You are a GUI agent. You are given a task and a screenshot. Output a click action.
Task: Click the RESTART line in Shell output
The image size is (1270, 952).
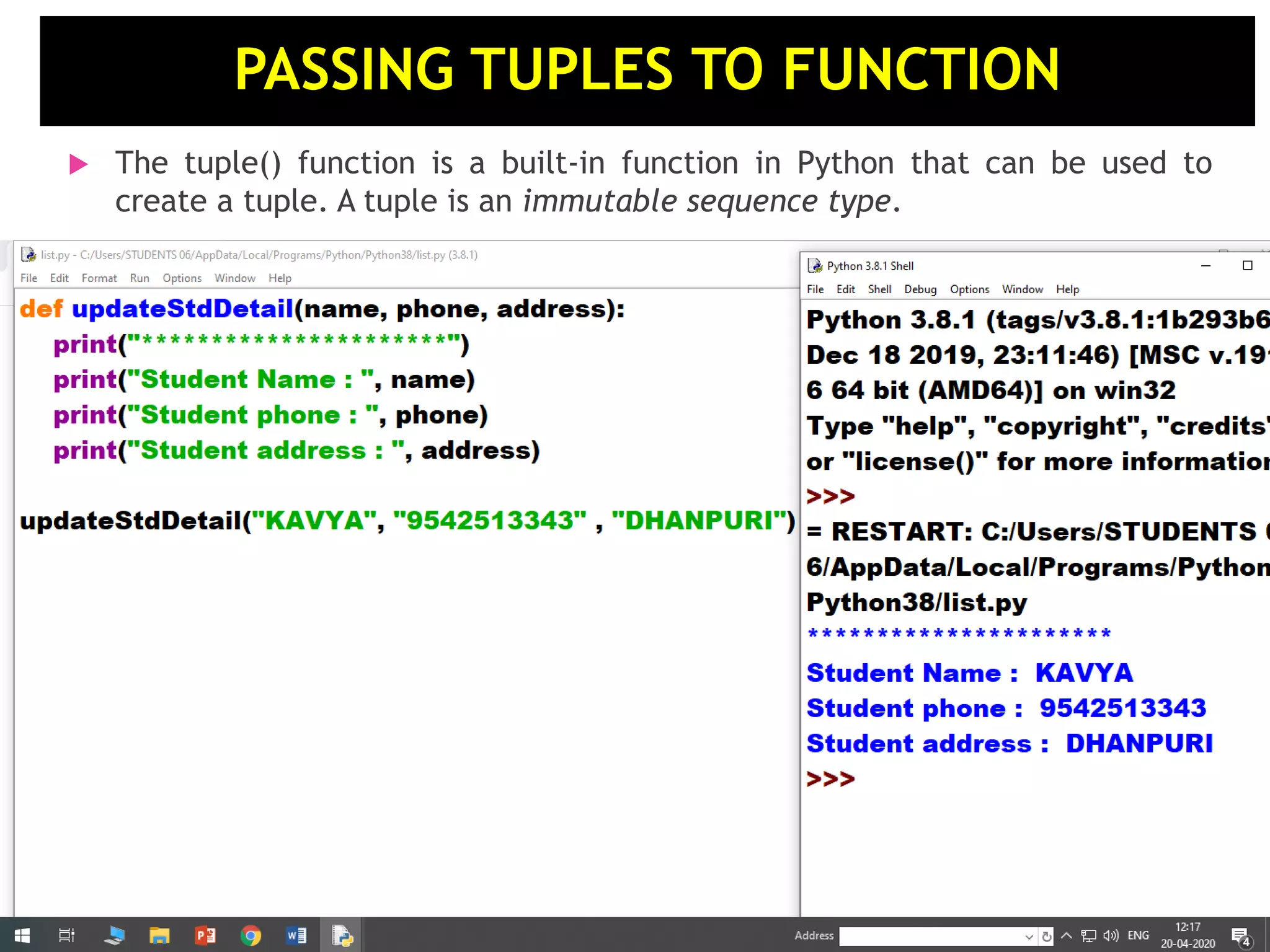point(1038,531)
